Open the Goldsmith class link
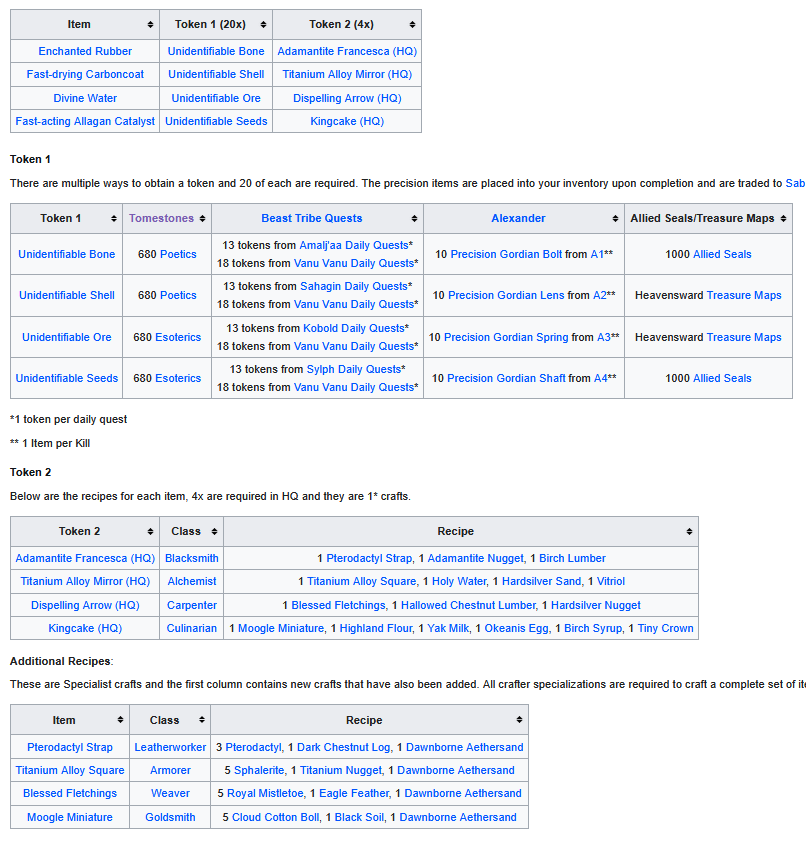The width and height of the screenshot is (806, 841). 170,817
